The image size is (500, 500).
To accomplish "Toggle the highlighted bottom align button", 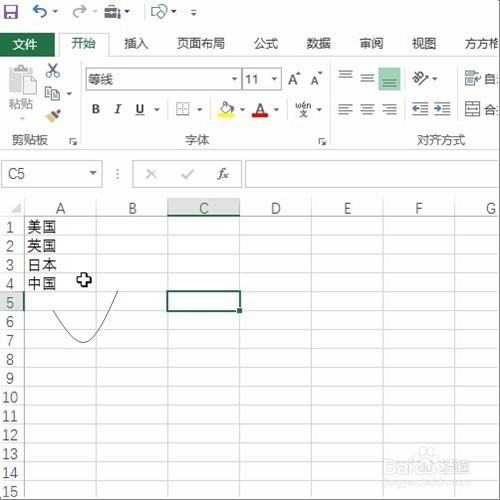I will (x=389, y=79).
